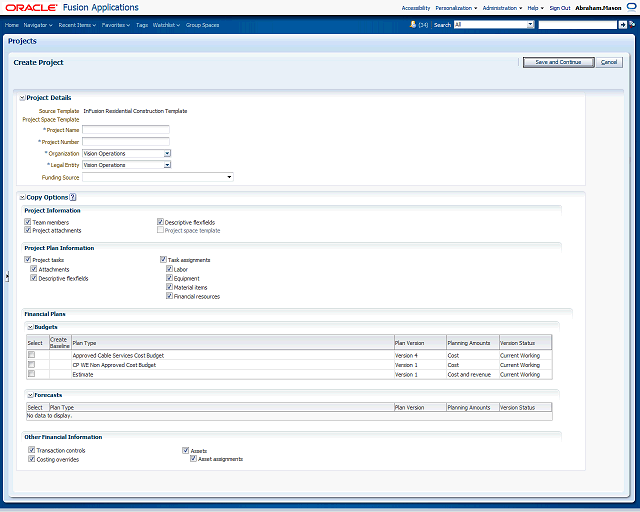Open the Organization dropdown
Image resolution: width=640 pixels, height=512 pixels.
(167, 154)
